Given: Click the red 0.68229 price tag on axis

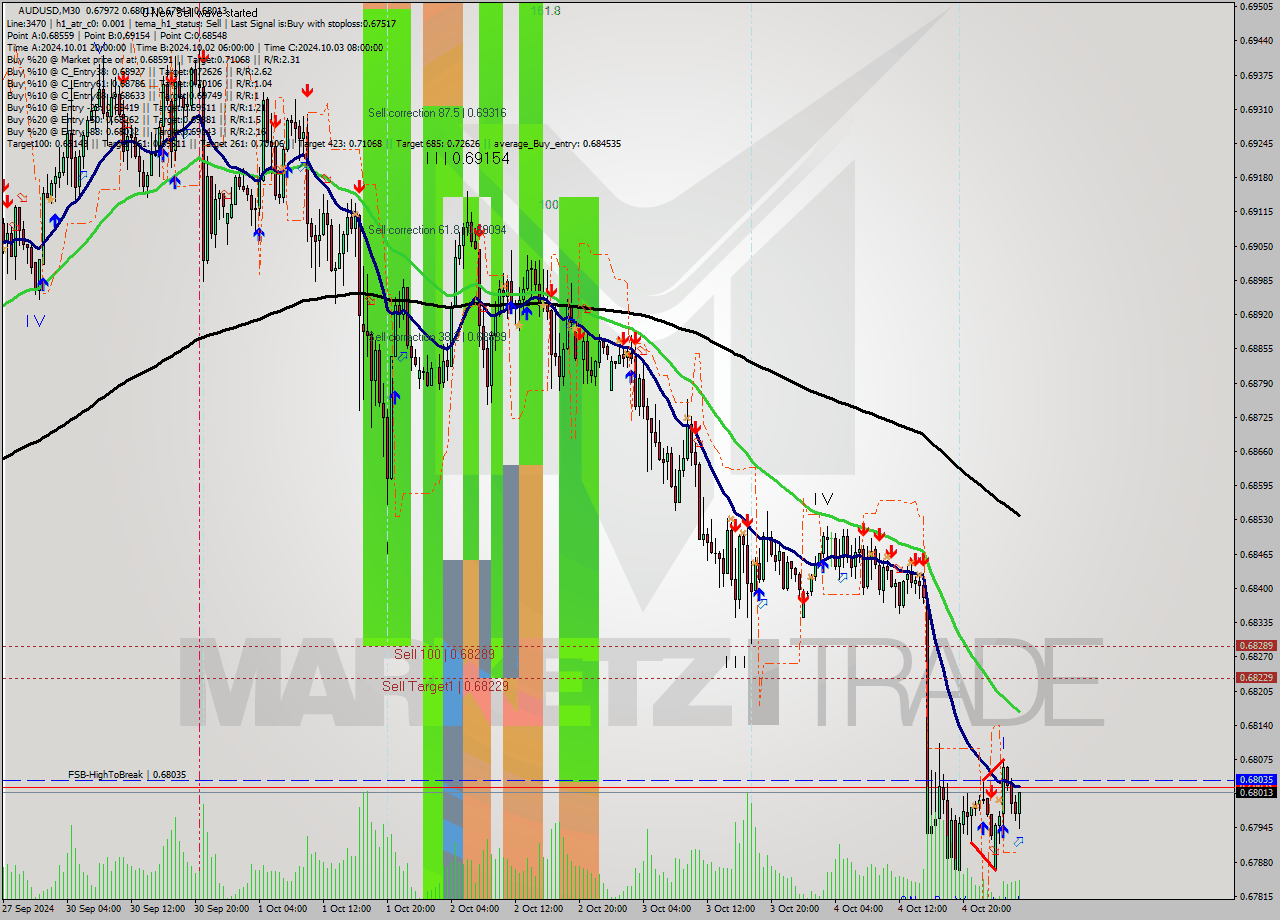Looking at the screenshot, I should click(x=1256, y=677).
